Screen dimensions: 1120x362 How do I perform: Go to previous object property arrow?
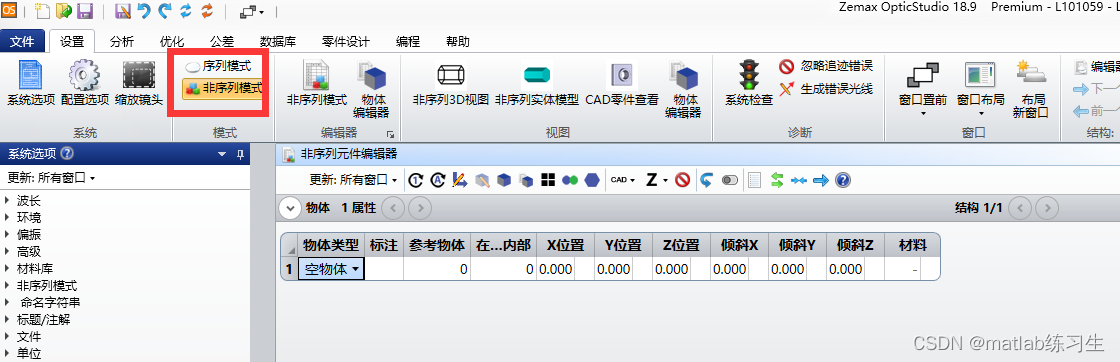coord(393,208)
